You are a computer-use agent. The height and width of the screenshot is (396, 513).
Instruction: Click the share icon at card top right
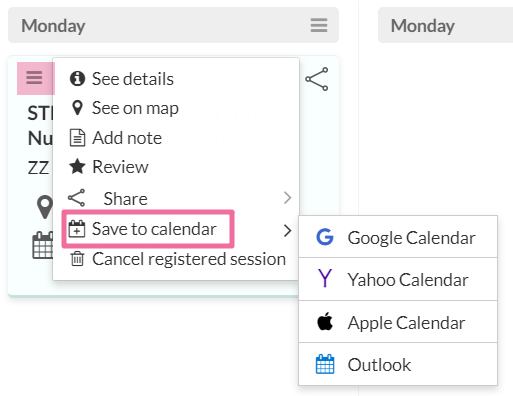pos(317,79)
